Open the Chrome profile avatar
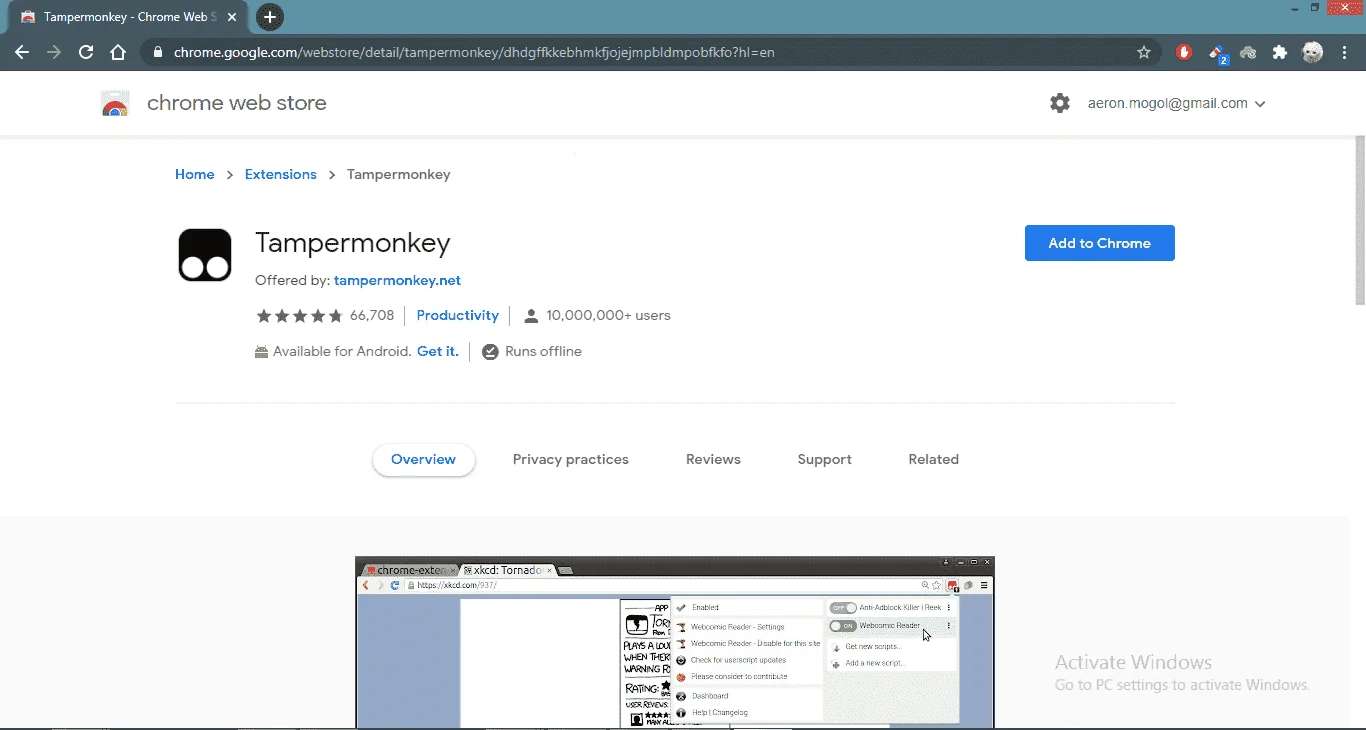This screenshot has width=1366, height=730. click(x=1313, y=53)
